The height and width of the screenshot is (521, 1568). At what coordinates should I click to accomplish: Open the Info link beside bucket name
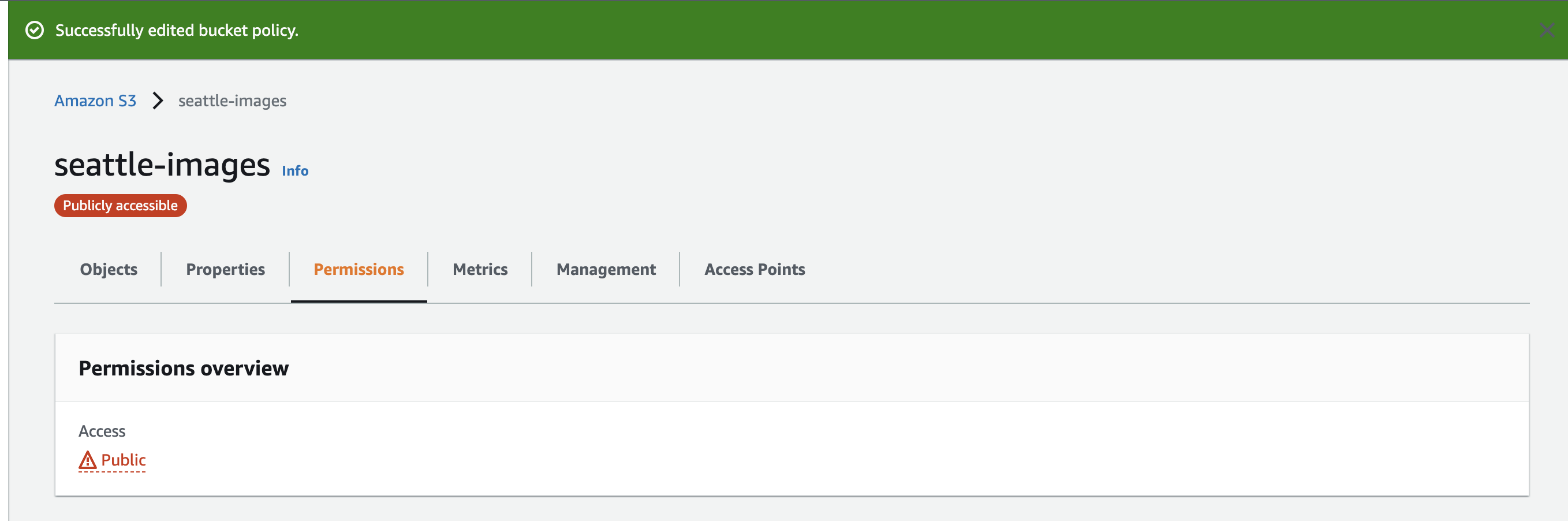294,171
